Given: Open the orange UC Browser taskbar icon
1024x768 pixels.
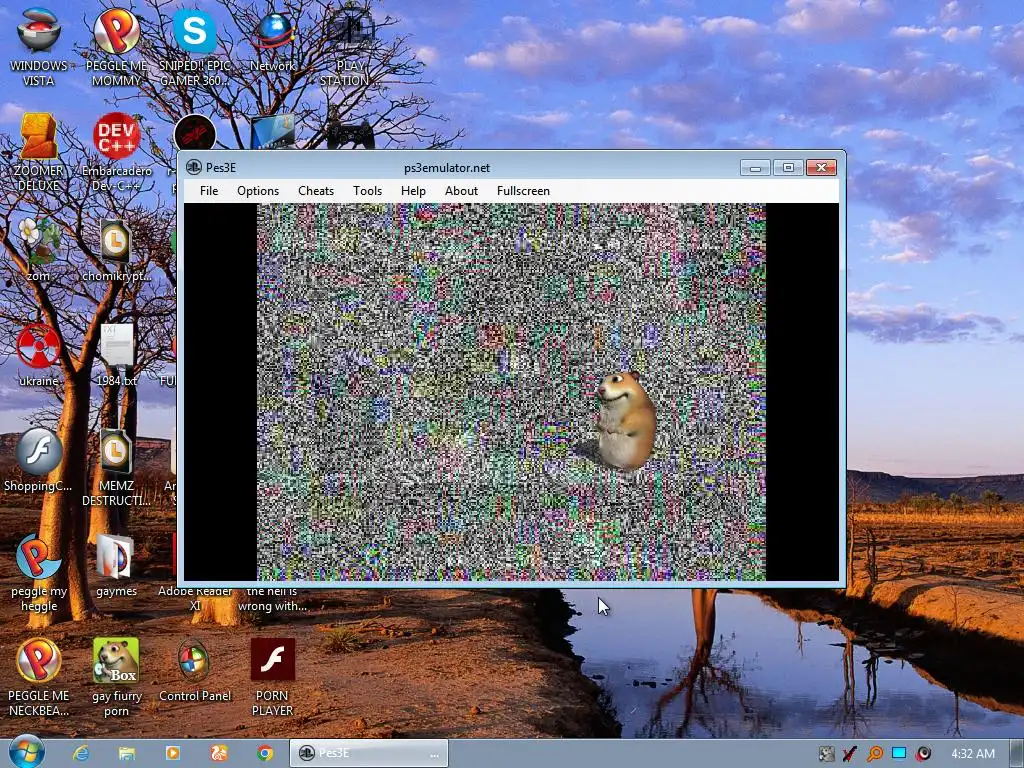Looking at the screenshot, I should coord(219,753).
